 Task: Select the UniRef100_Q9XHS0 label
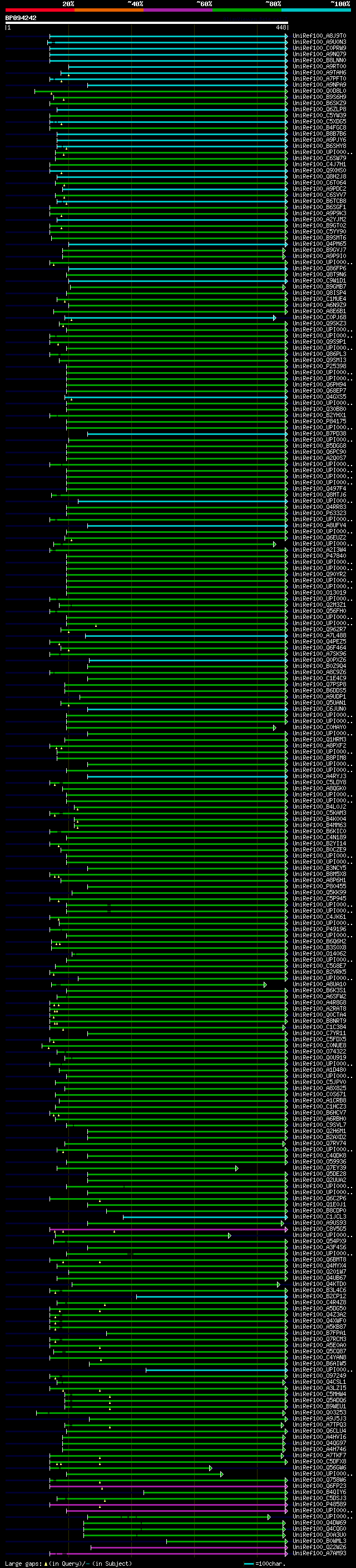[319, 170]
